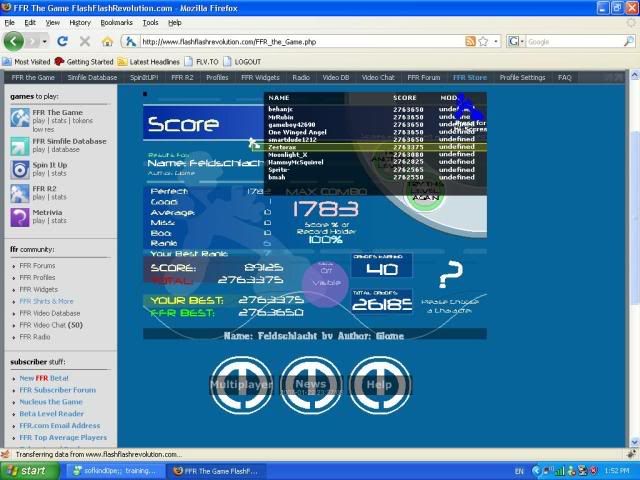Click the Firefox back arrow button
Screen dimensions: 640x480
[14, 41]
